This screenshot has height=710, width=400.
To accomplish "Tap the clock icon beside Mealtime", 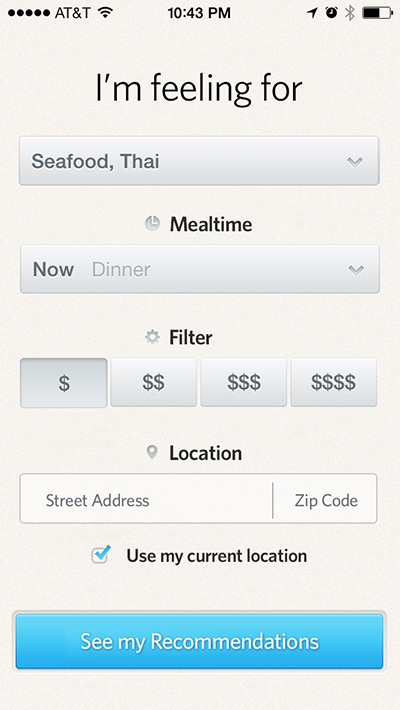I will pos(152,223).
